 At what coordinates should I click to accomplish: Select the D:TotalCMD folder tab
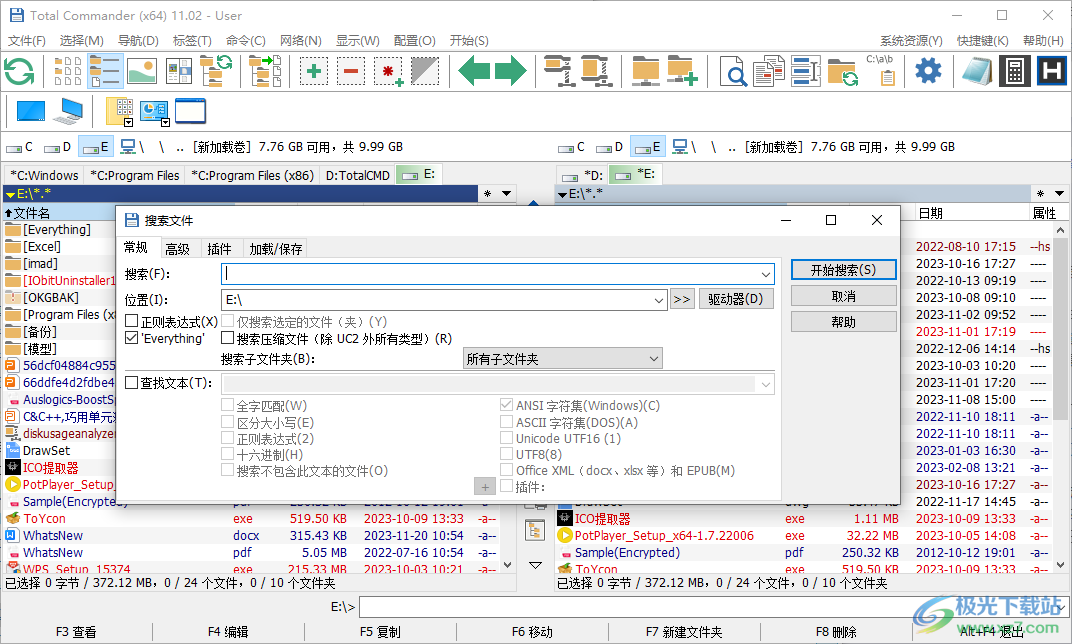358,176
